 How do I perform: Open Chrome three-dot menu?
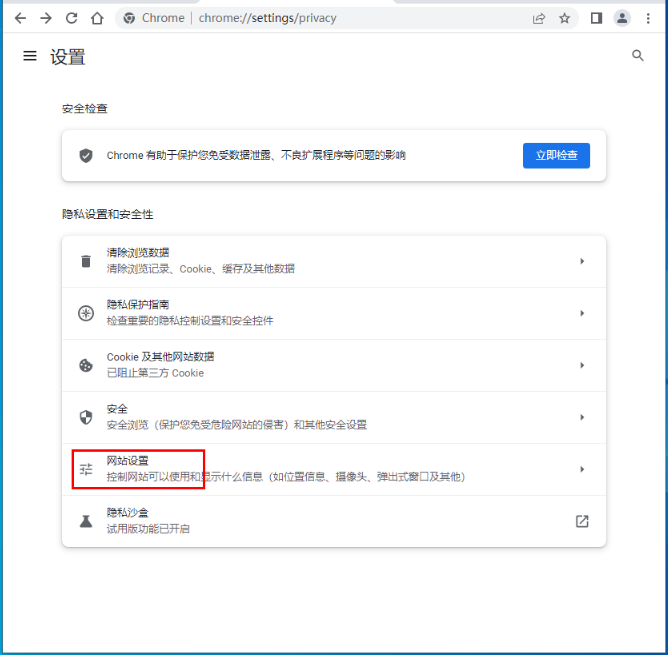[648, 18]
